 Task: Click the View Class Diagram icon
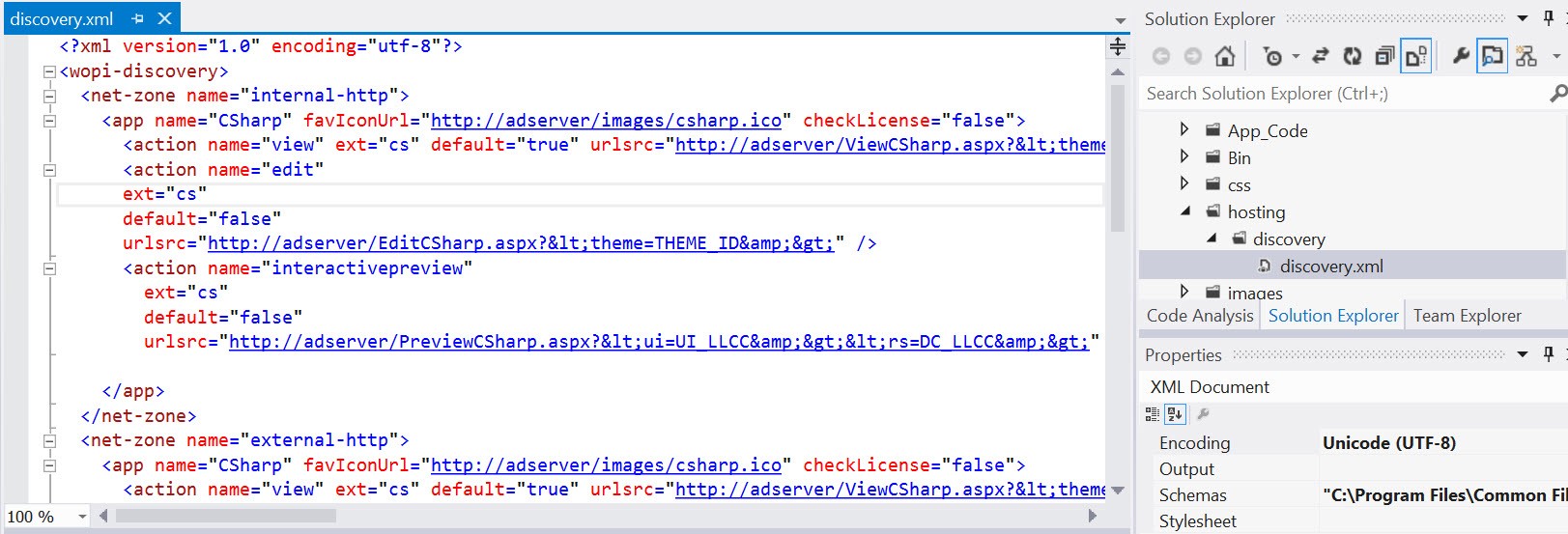[x=1526, y=57]
